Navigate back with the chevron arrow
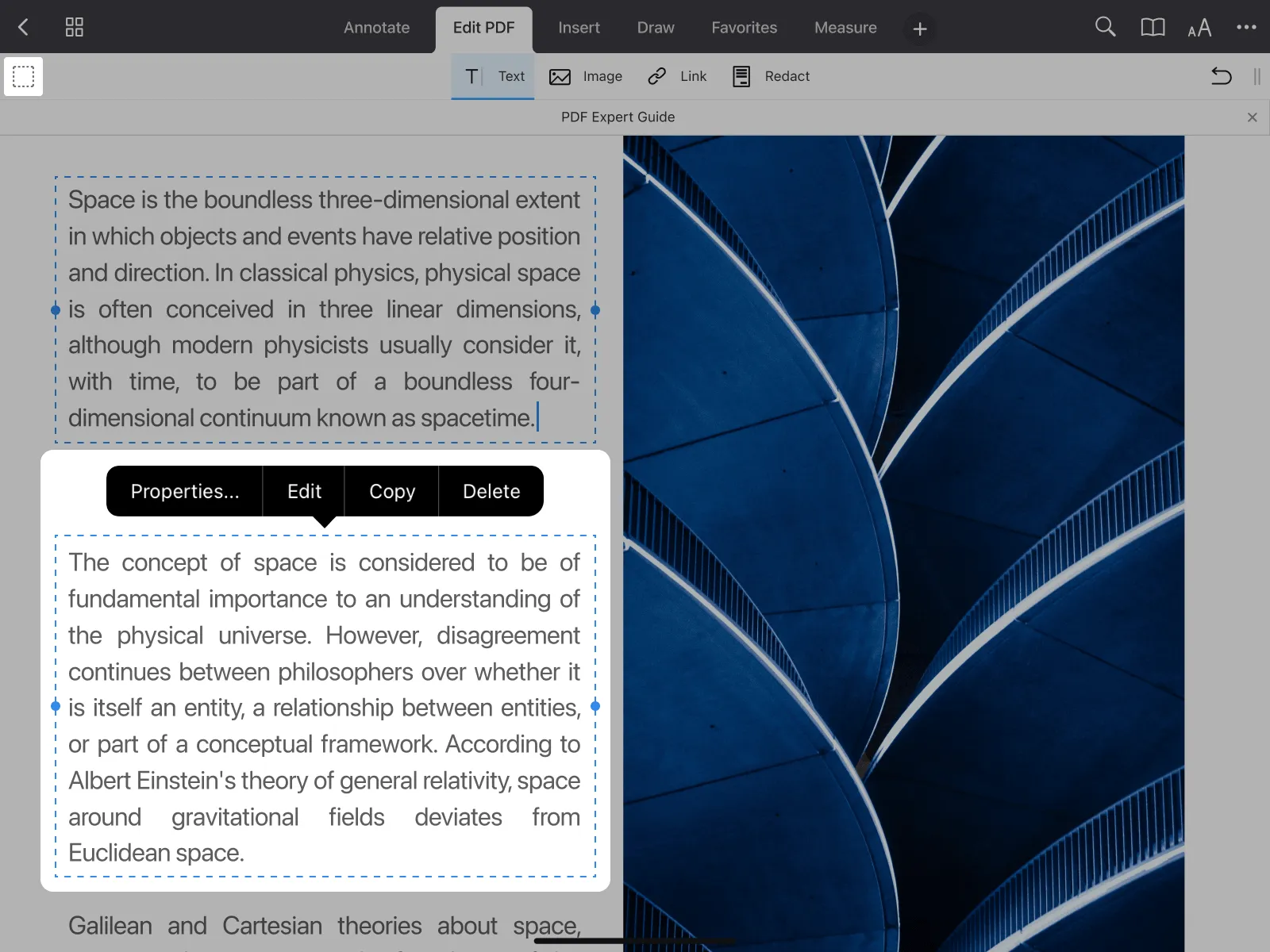 tap(23, 26)
